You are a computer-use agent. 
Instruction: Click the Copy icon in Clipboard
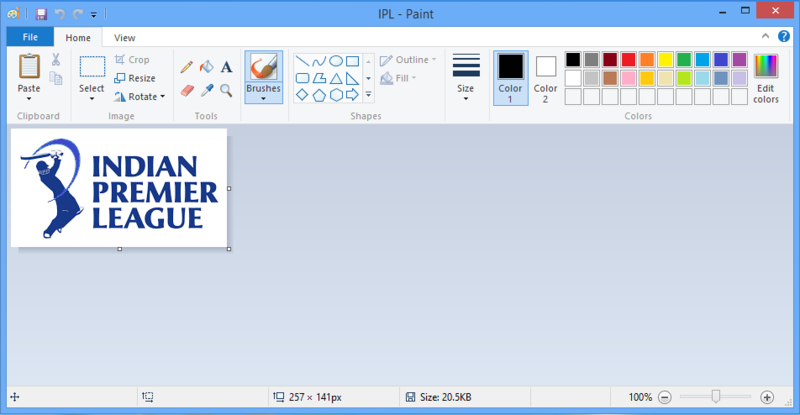(x=56, y=78)
